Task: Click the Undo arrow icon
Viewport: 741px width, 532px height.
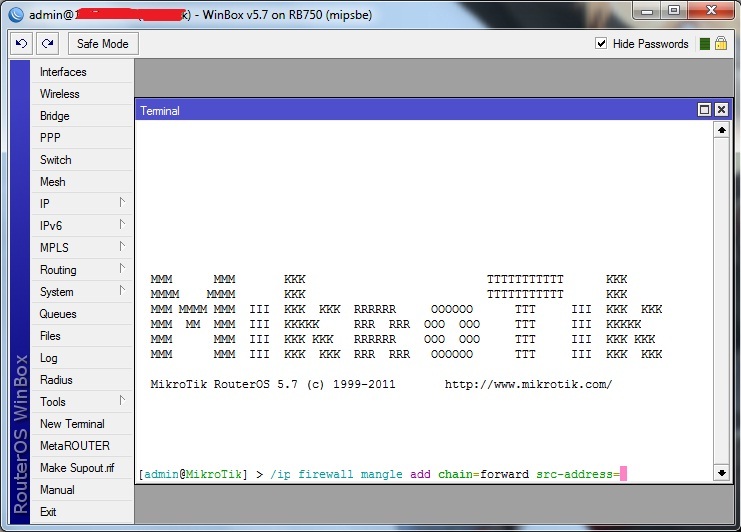Action: [x=21, y=44]
